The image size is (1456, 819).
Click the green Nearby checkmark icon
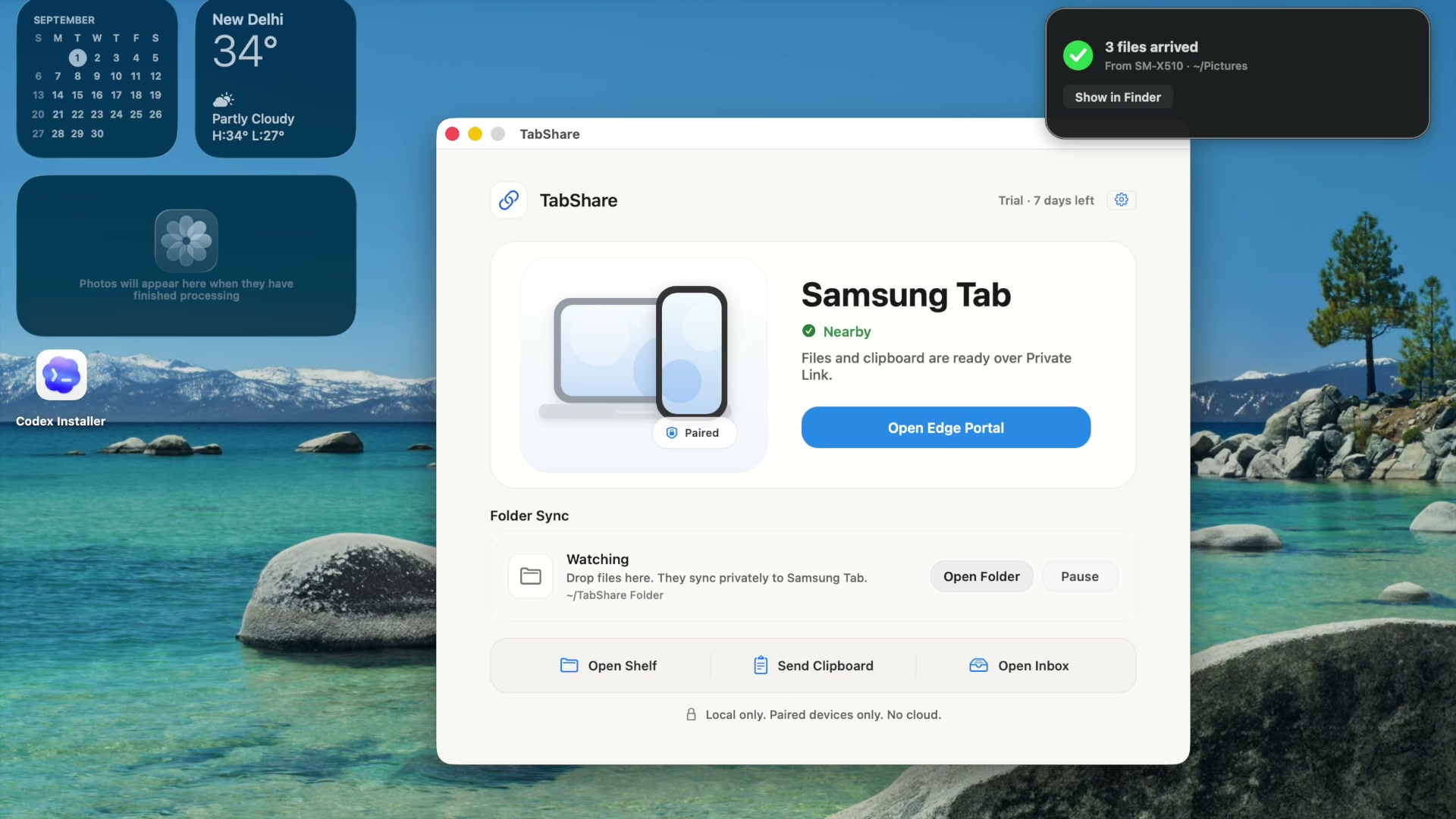(x=809, y=331)
